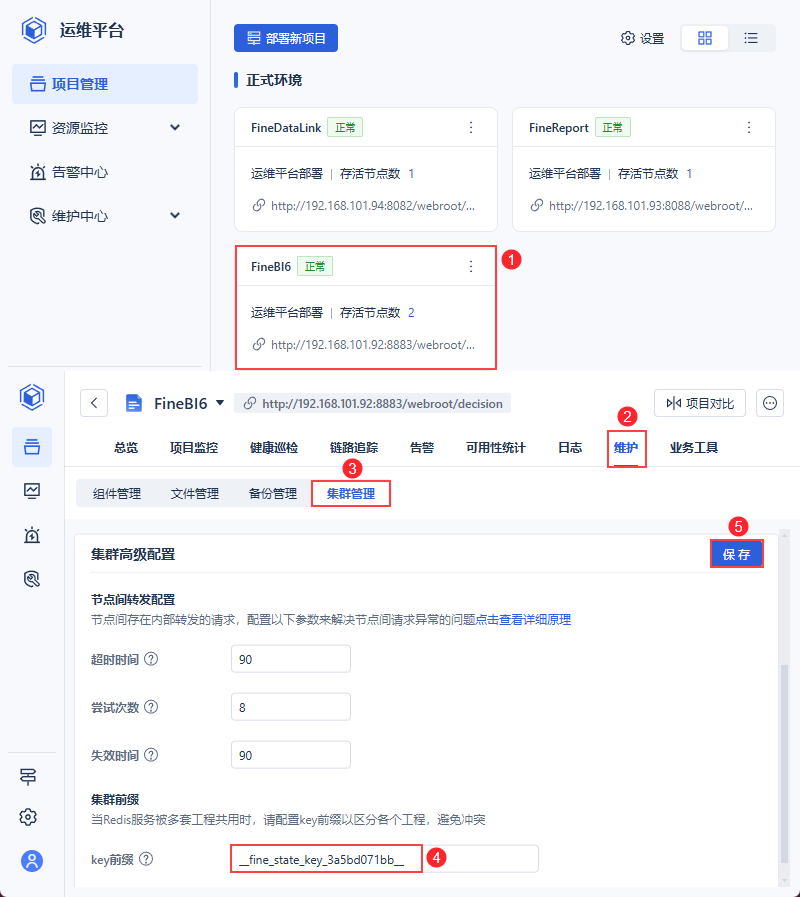The height and width of the screenshot is (897, 800).
Task: Open the webroot/decision URL in header
Action: 373,403
